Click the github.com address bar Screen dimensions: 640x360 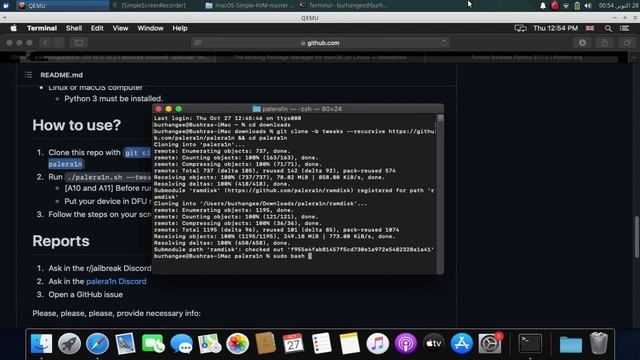(x=320, y=43)
